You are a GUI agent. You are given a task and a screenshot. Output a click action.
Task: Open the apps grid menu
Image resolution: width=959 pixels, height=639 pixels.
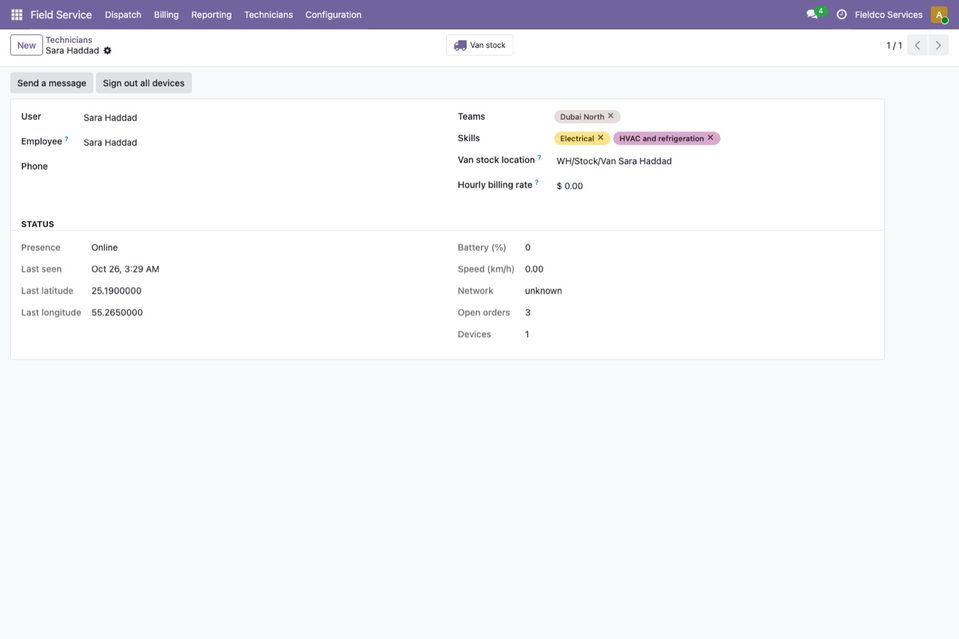coord(17,15)
